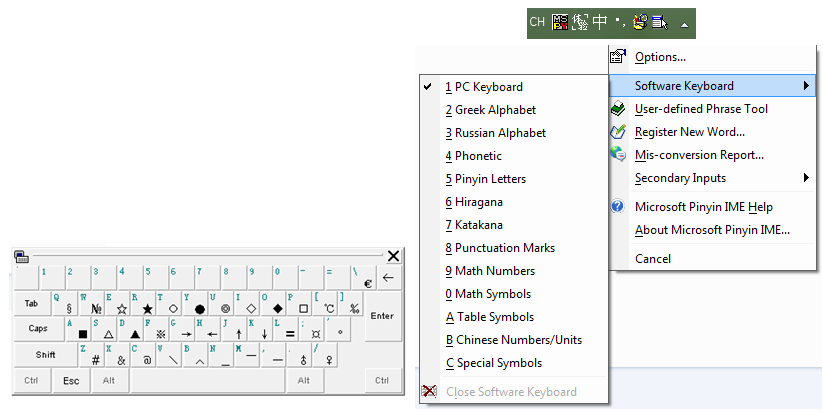This screenshot has height=412, width=823.
Task: Click the soft keyboard title icon
Action: [22, 256]
